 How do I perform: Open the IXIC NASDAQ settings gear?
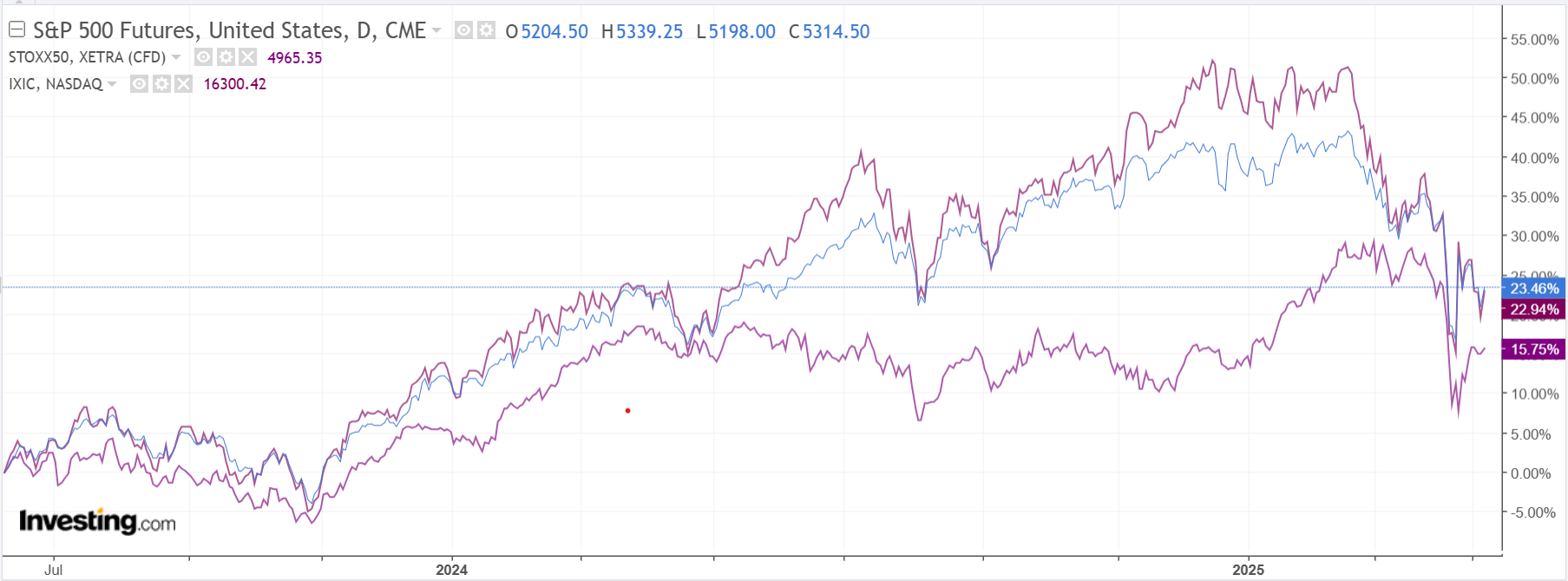161,84
